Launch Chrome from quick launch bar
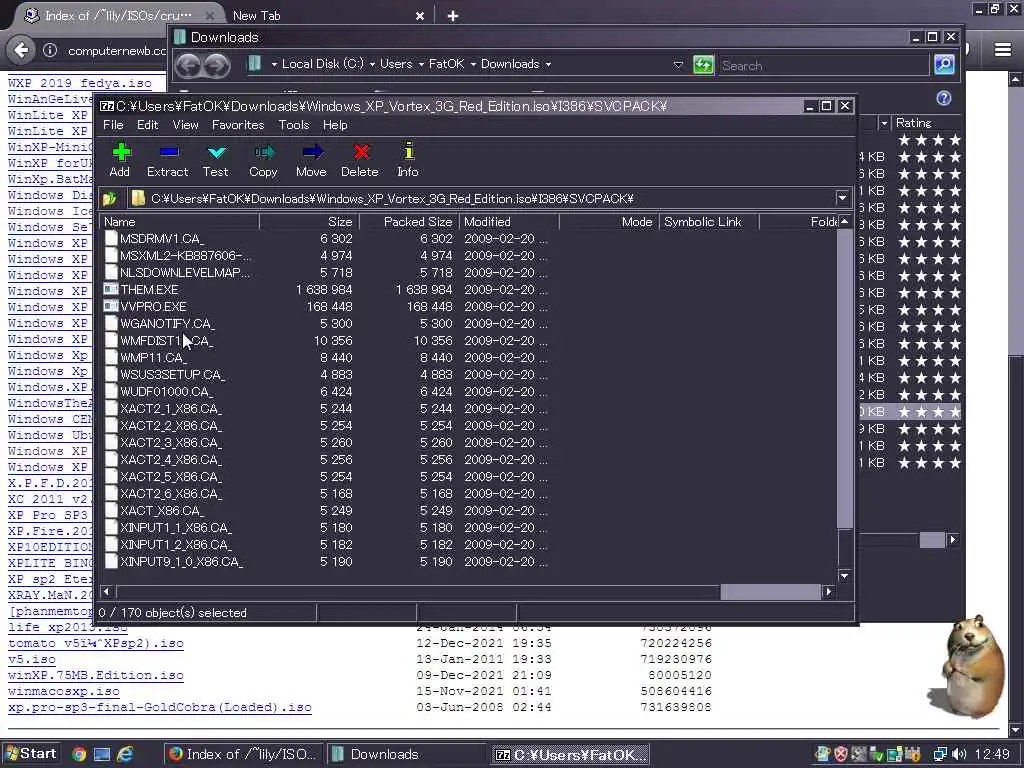The width and height of the screenshot is (1024, 768). 79,754
